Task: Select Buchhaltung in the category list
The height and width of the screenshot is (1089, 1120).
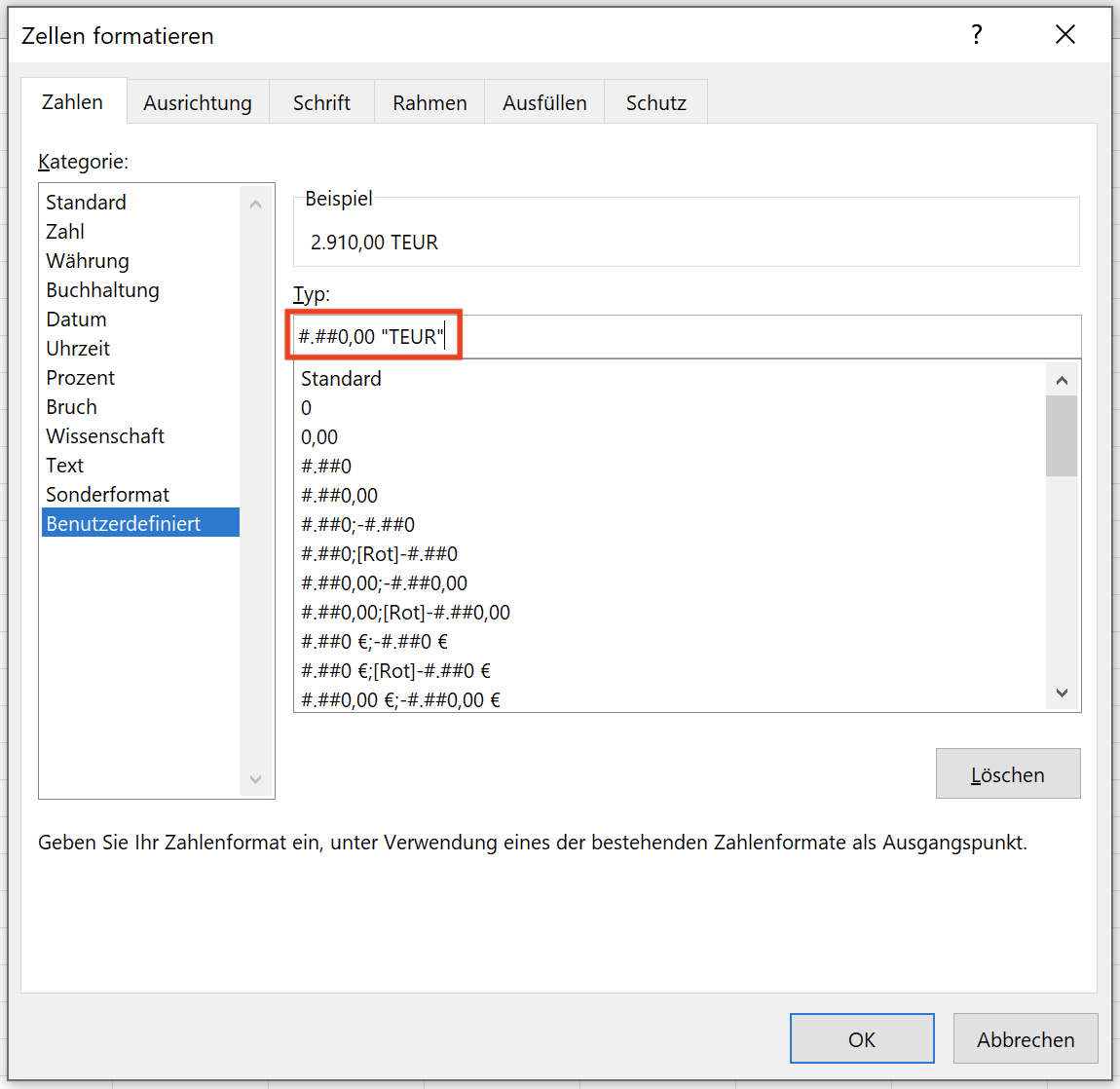Action: click(102, 290)
